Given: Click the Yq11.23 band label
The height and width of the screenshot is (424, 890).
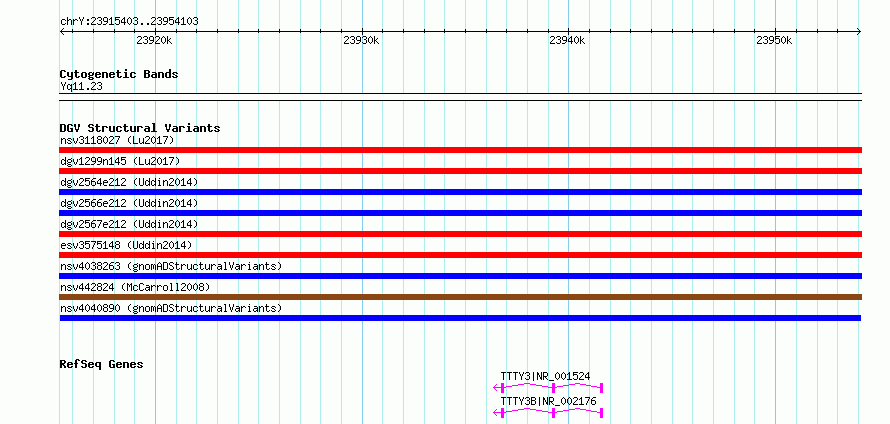Looking at the screenshot, I should (81, 87).
